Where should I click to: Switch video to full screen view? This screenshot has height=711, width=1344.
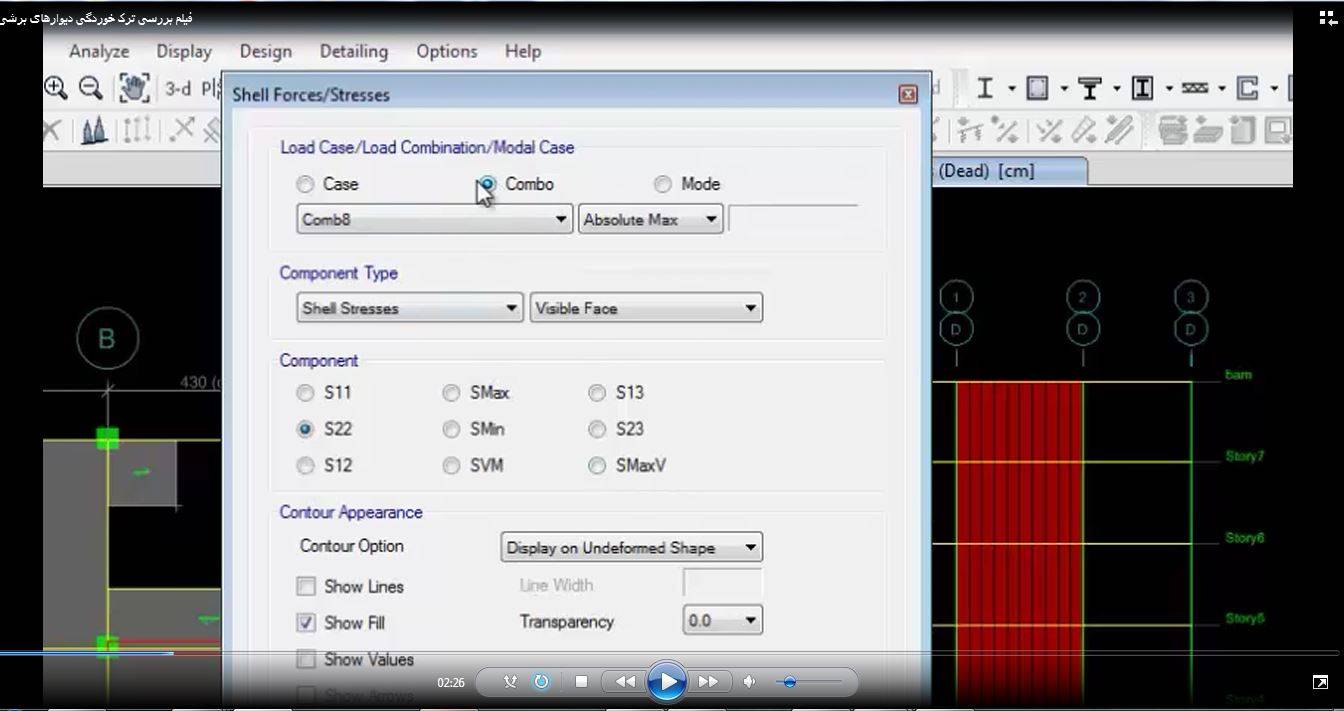[x=1320, y=682]
